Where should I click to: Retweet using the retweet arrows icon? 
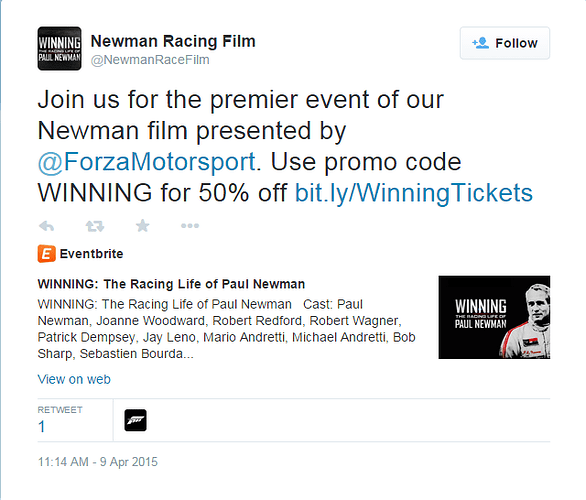pyautogui.click(x=95, y=226)
